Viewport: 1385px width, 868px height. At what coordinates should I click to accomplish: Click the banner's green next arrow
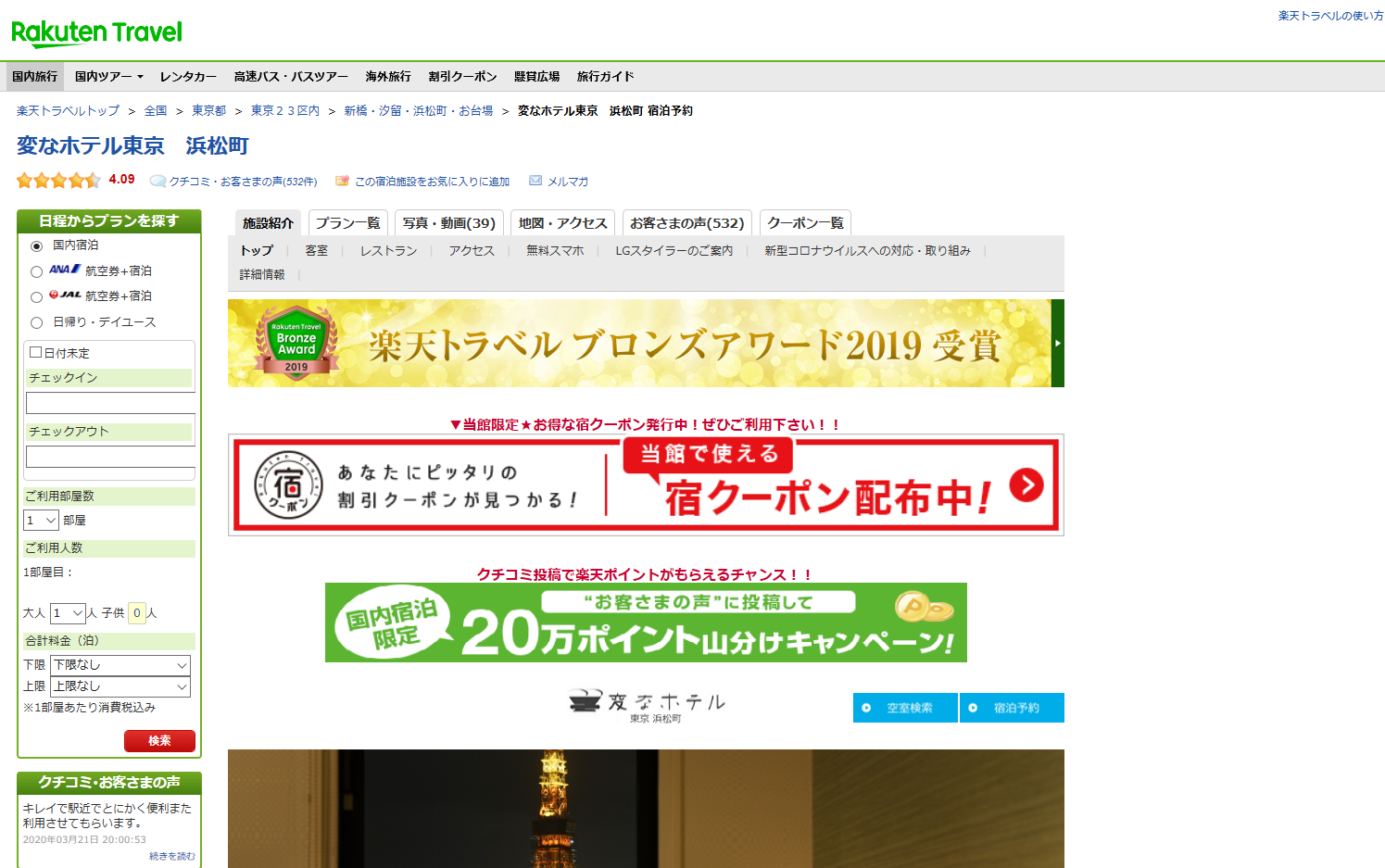pyautogui.click(x=1057, y=343)
